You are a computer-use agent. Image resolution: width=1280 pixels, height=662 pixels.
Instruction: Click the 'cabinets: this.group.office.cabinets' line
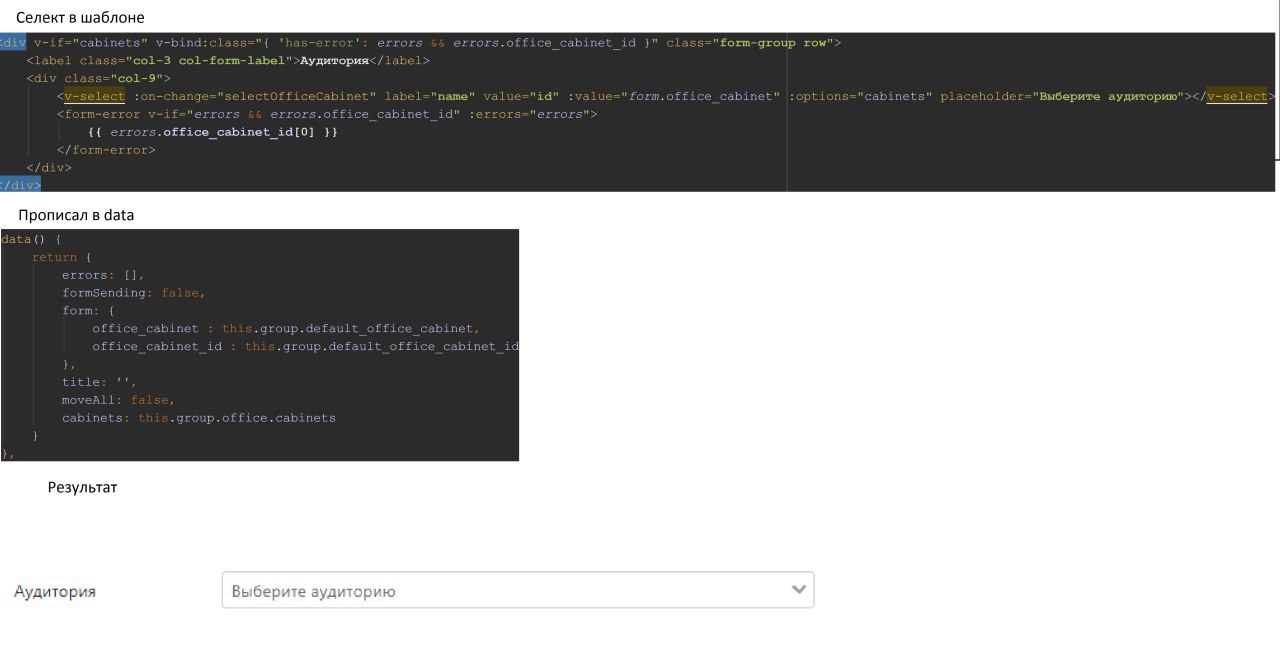[199, 418]
